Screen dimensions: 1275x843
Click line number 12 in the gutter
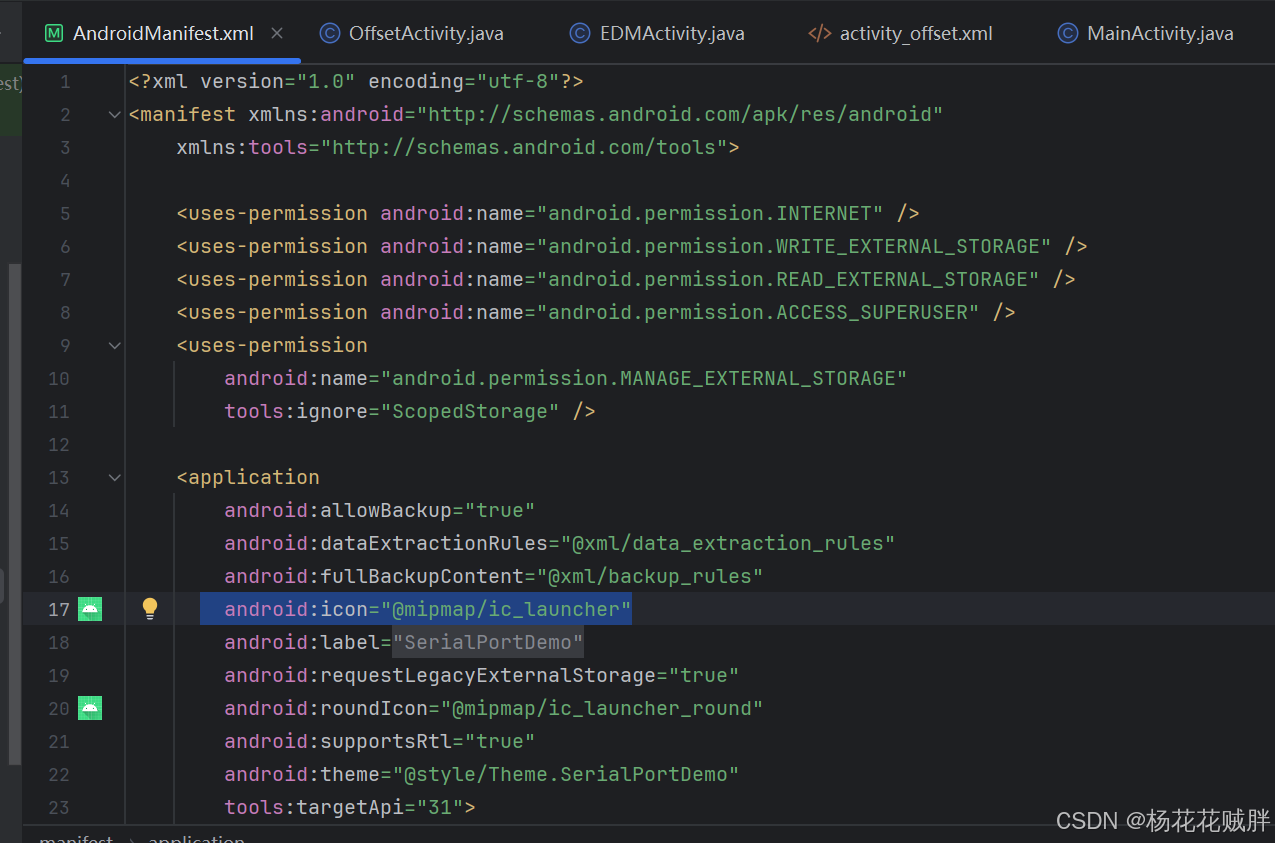59,444
